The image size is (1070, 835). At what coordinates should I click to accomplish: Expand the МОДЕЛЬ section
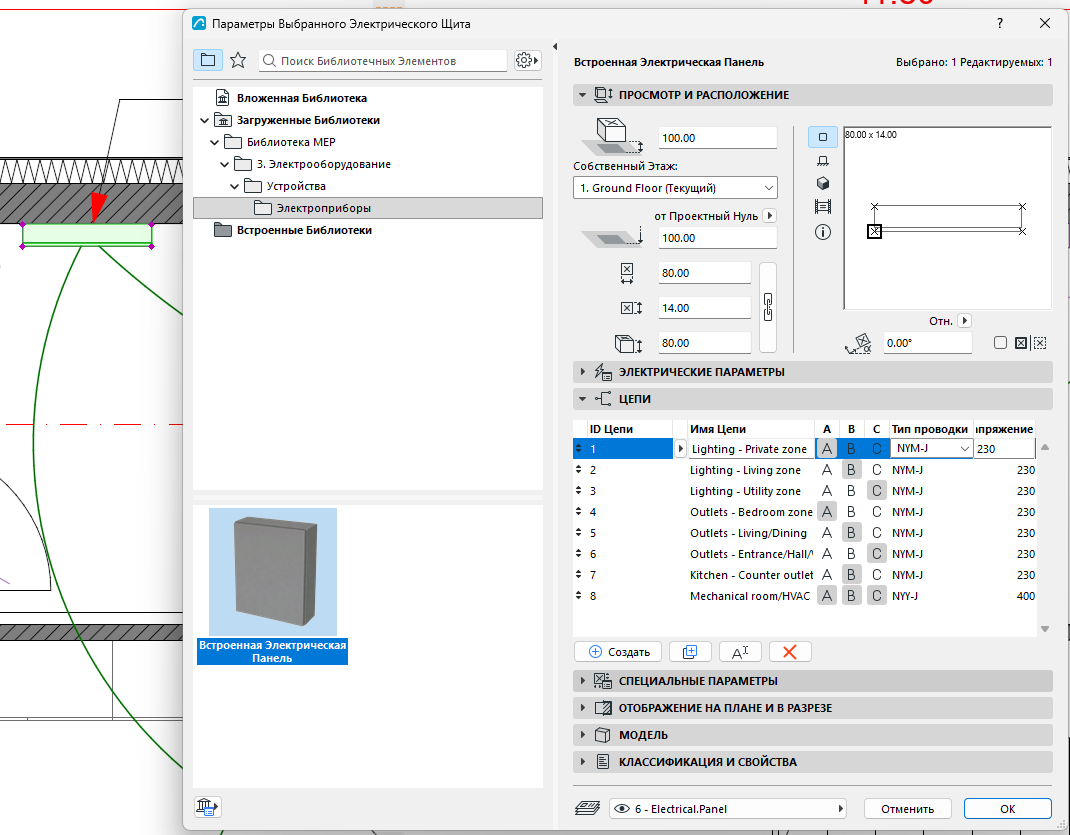click(x=582, y=735)
